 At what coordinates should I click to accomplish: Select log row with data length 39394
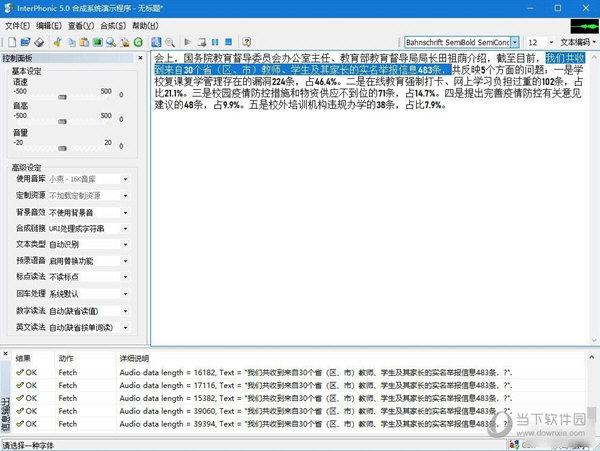coord(298,424)
